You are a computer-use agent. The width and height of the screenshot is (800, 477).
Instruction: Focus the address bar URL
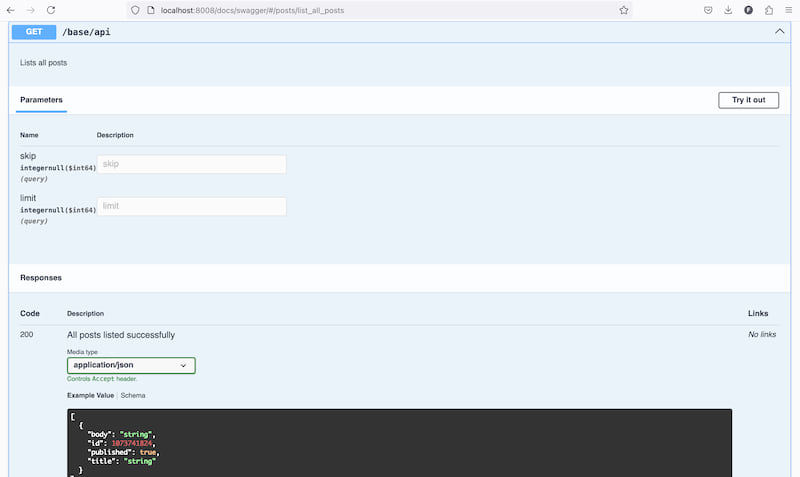(x=252, y=10)
